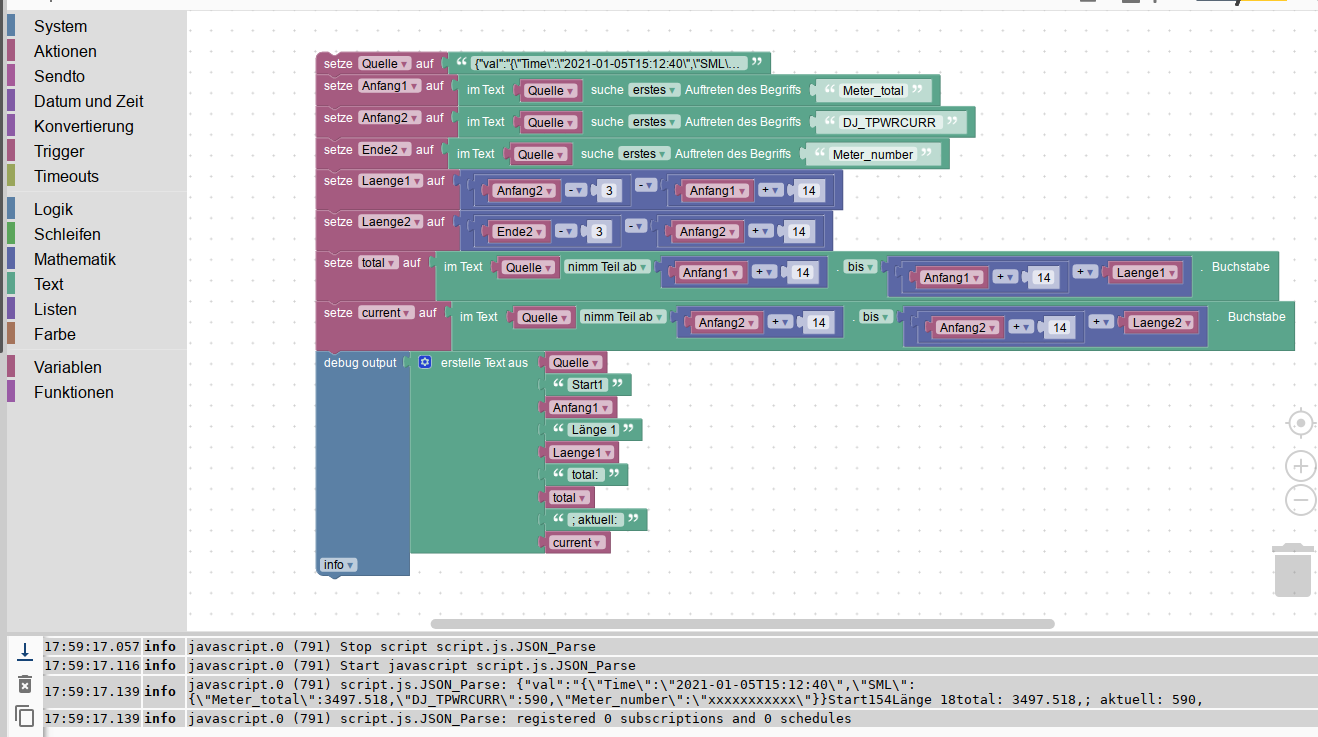The height and width of the screenshot is (737, 1318).
Task: Open the Farbe toolbox category
Action: [x=54, y=334]
